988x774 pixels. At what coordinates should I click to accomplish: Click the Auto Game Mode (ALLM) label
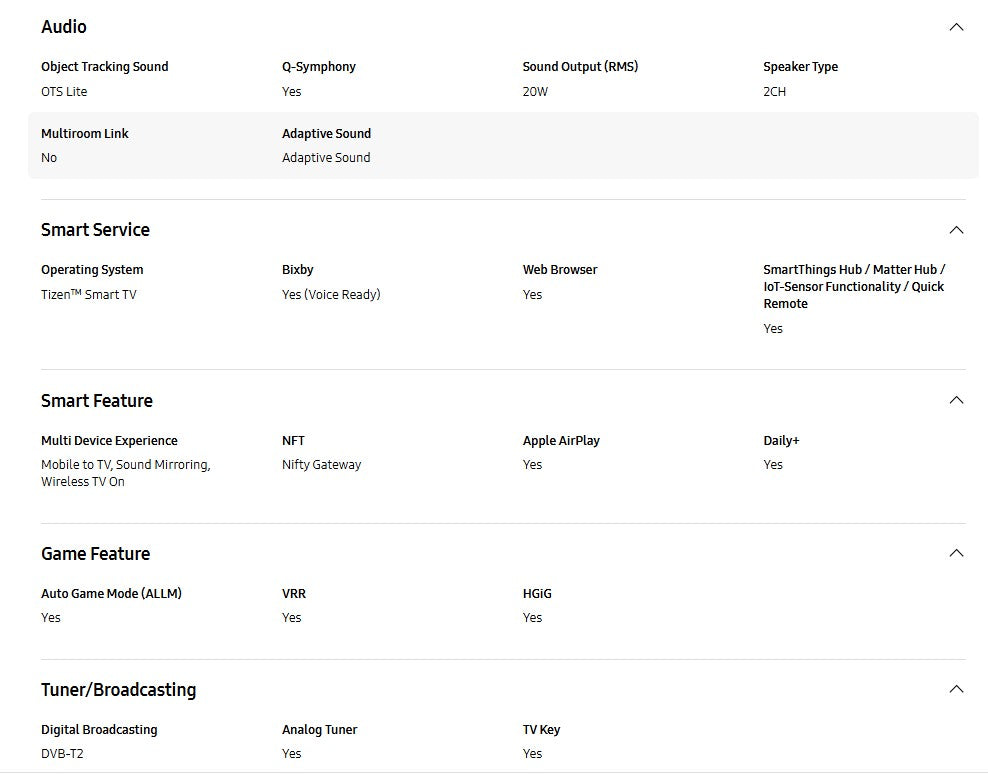click(x=111, y=594)
